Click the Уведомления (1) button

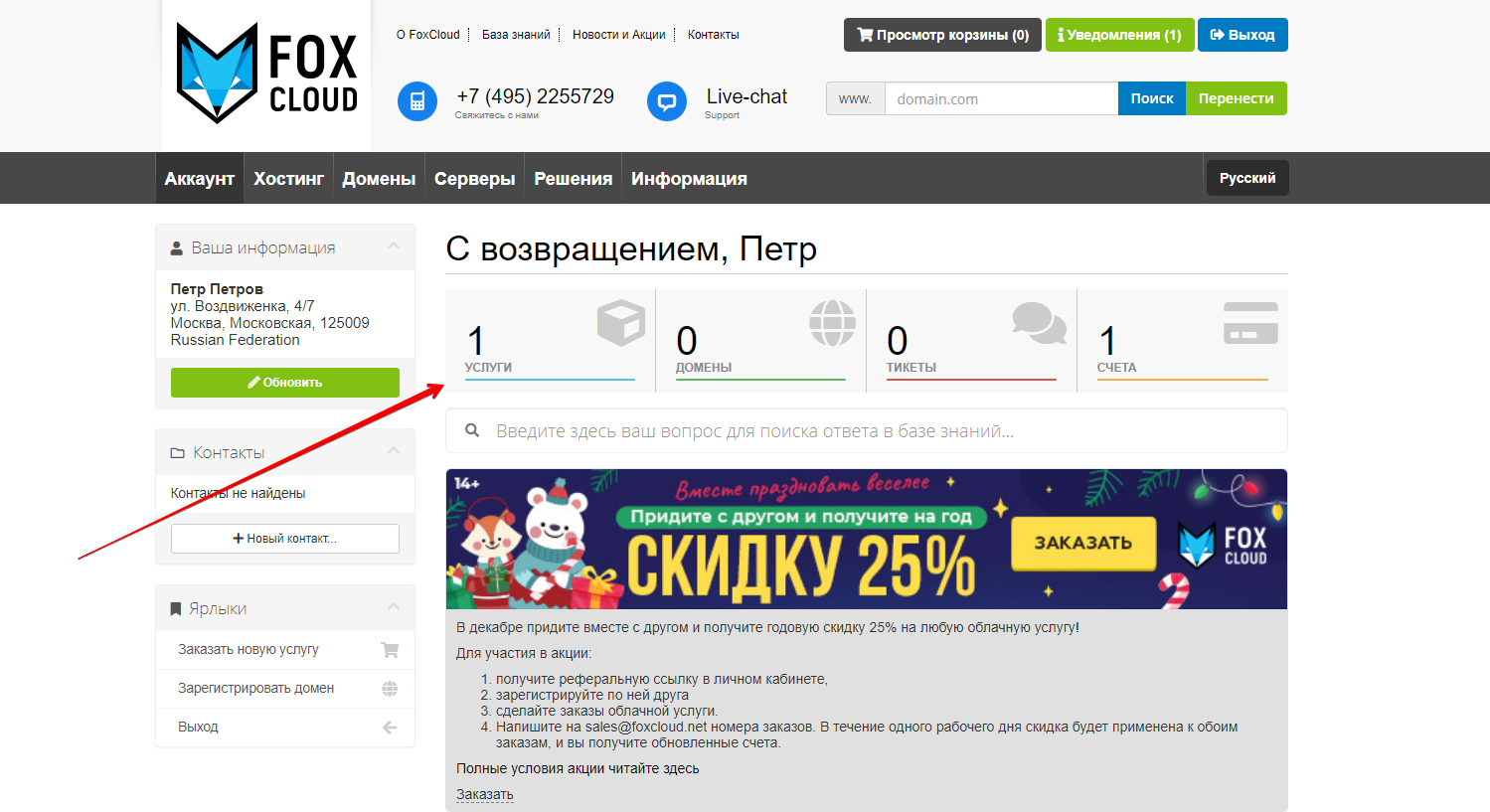click(x=1119, y=35)
